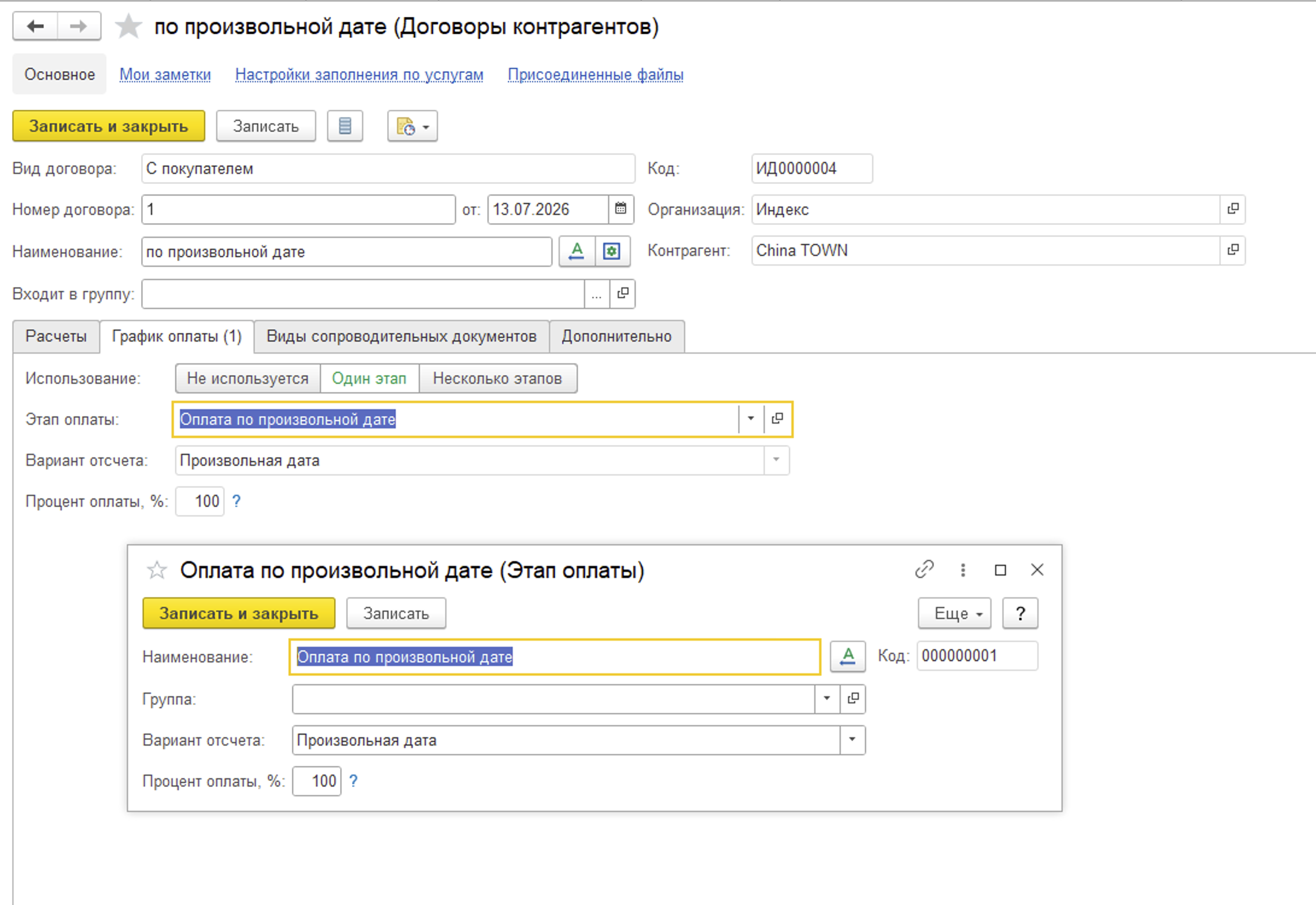Image resolution: width=1316 pixels, height=905 pixels.
Task: Open the Входит в группу record
Action: tap(622, 294)
